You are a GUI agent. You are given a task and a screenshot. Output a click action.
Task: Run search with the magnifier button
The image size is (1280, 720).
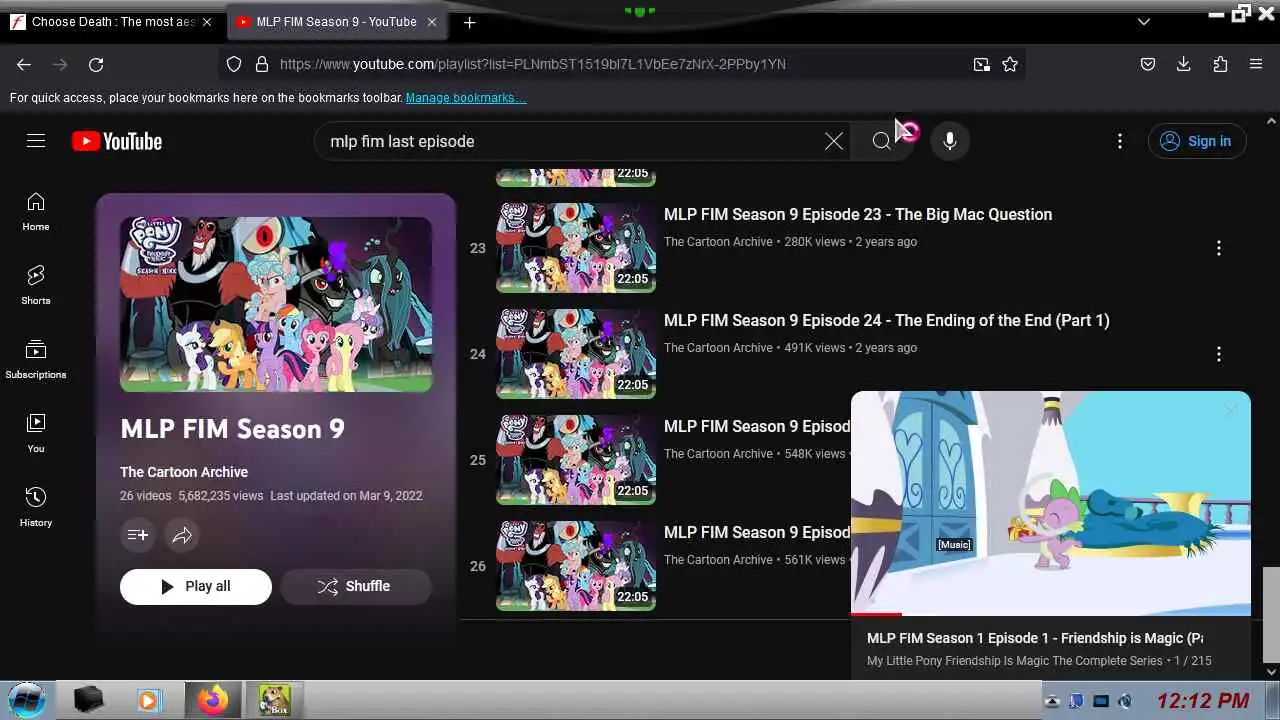(x=881, y=141)
